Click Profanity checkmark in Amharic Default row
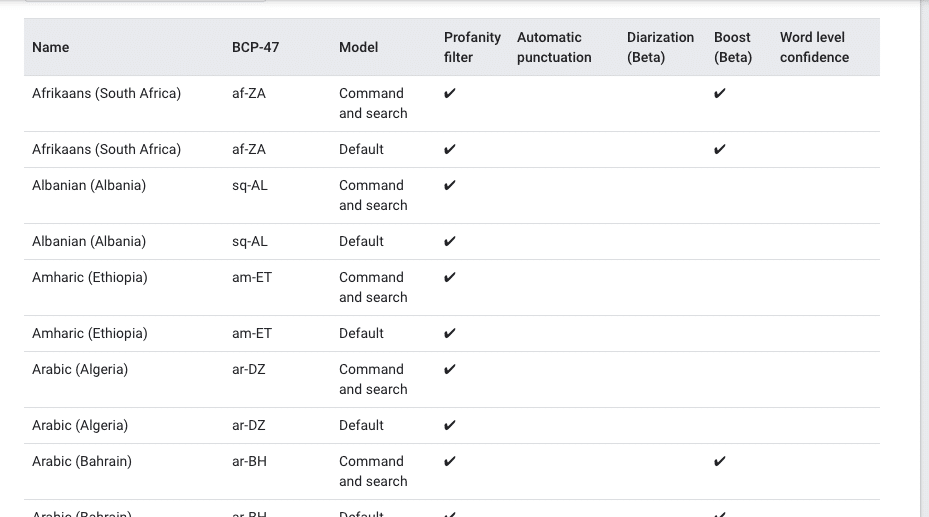The width and height of the screenshot is (929, 517). 450,333
